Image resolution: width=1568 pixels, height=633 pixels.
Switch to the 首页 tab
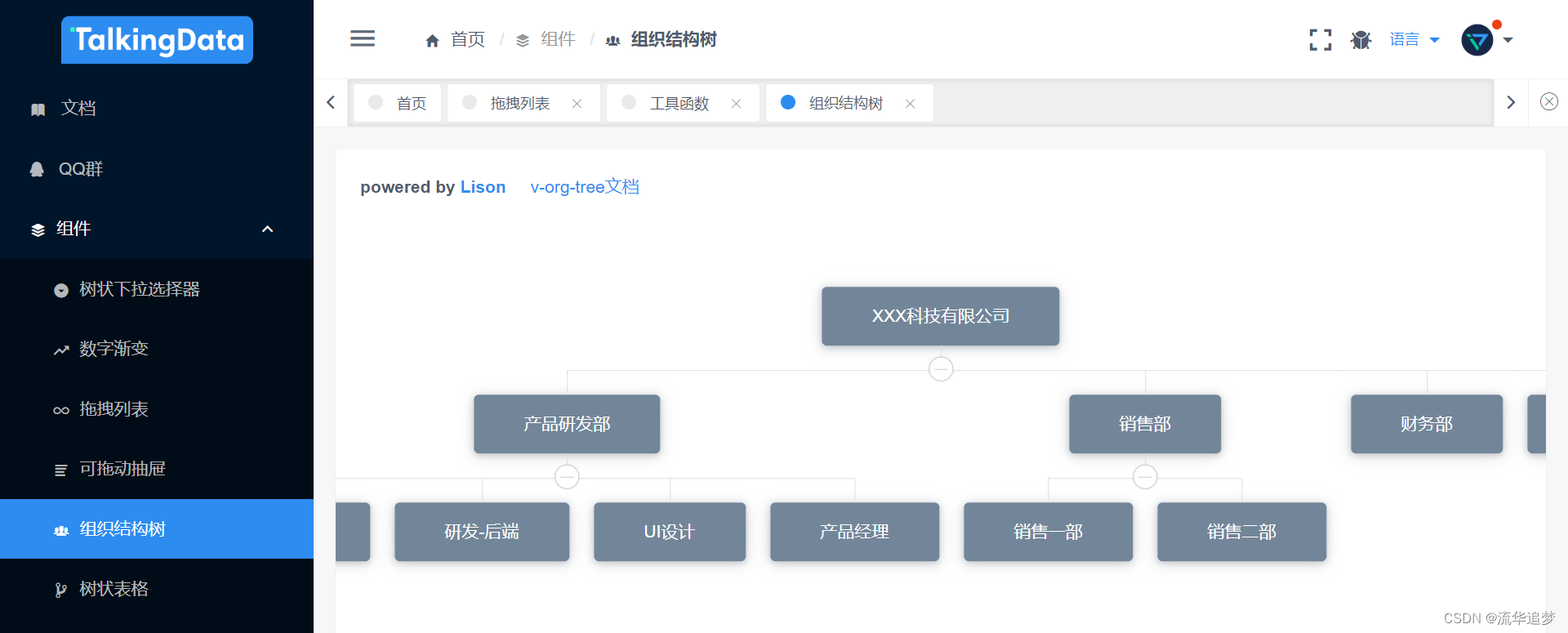coord(398,103)
